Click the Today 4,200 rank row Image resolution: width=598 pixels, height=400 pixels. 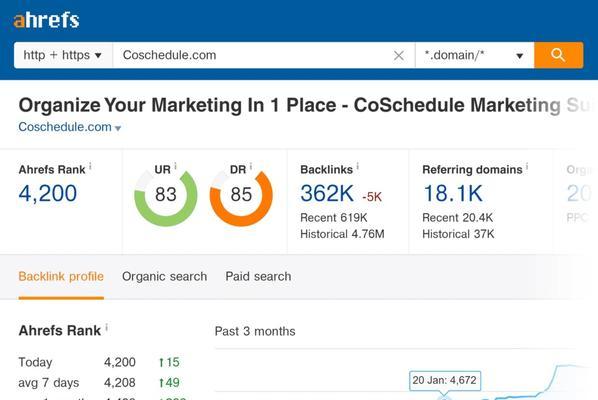[99, 362]
